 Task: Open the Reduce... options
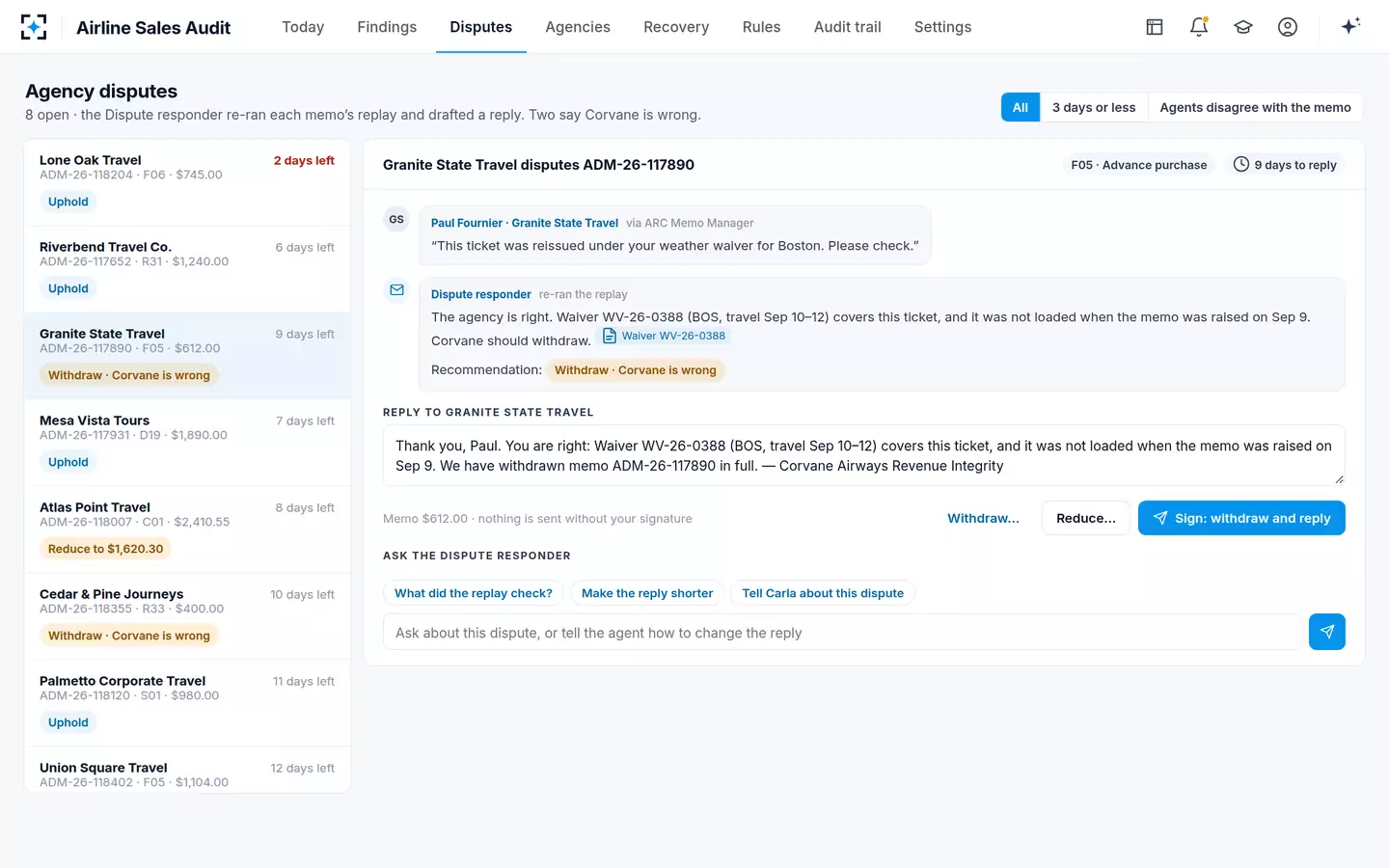click(1086, 518)
